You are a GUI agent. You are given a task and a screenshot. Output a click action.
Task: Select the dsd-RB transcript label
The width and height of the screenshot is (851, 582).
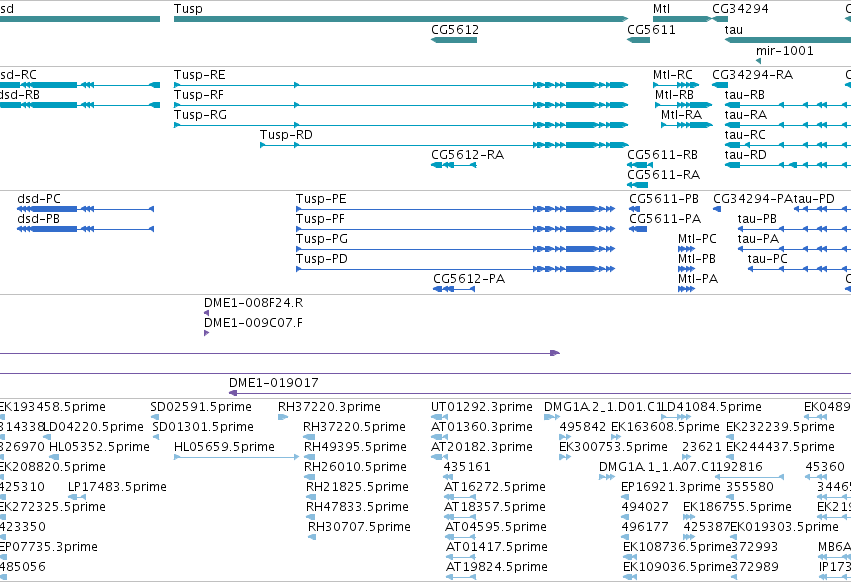[20, 94]
